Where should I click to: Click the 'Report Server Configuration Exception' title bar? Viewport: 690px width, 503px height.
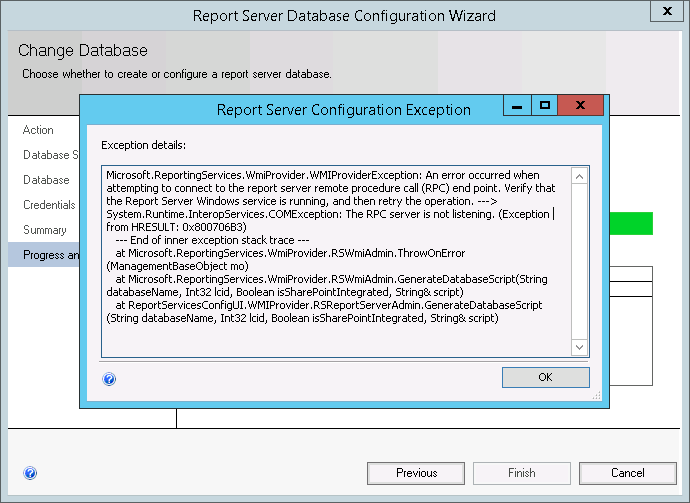tap(344, 110)
